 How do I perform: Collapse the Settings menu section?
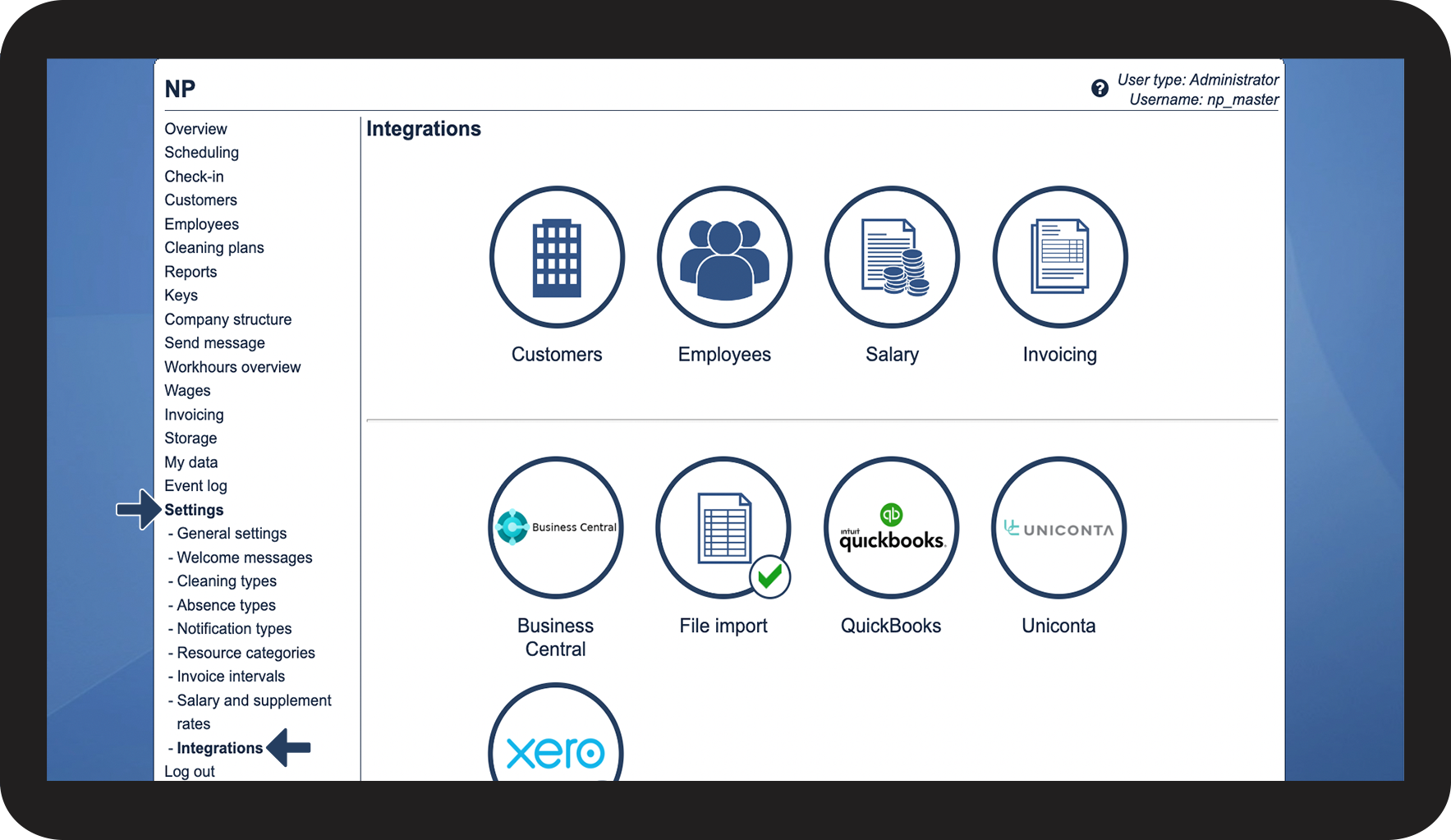194,510
